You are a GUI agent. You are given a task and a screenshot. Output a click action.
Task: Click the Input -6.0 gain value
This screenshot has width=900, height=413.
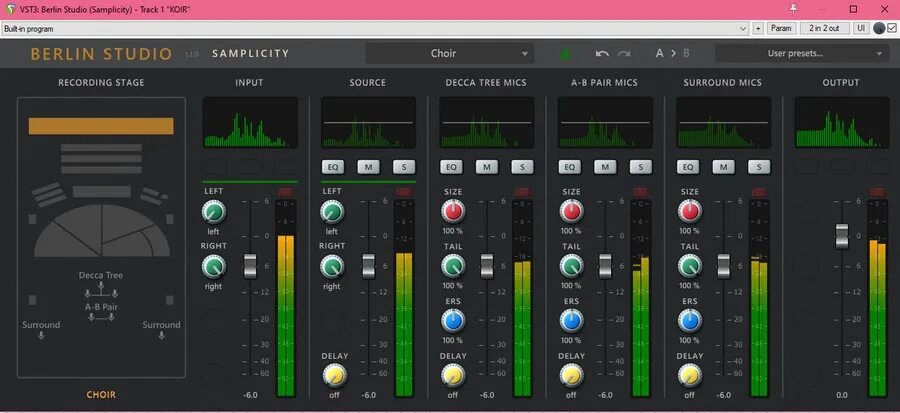pos(250,395)
